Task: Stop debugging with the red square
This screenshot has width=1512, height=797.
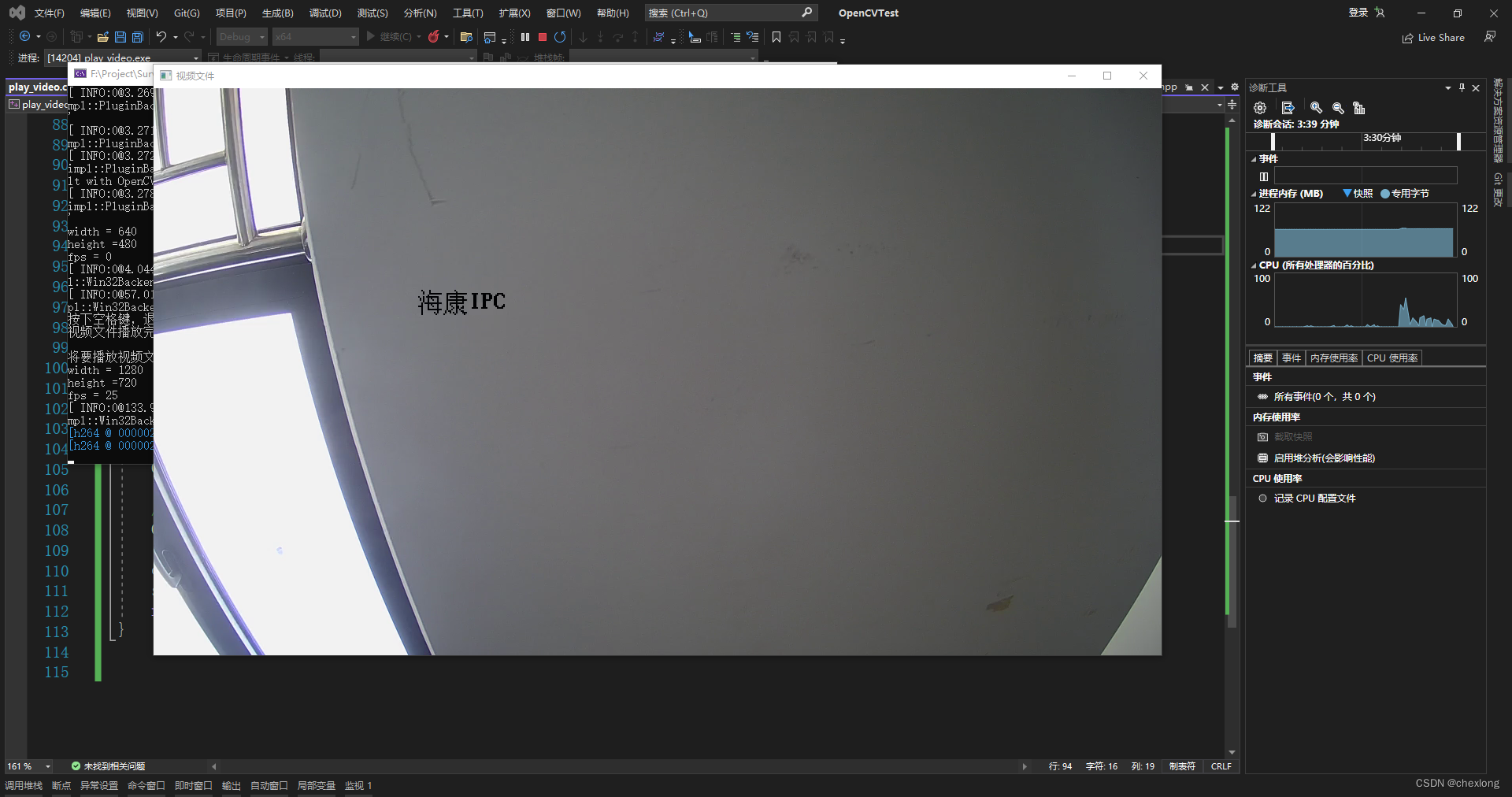Action: pyautogui.click(x=543, y=37)
